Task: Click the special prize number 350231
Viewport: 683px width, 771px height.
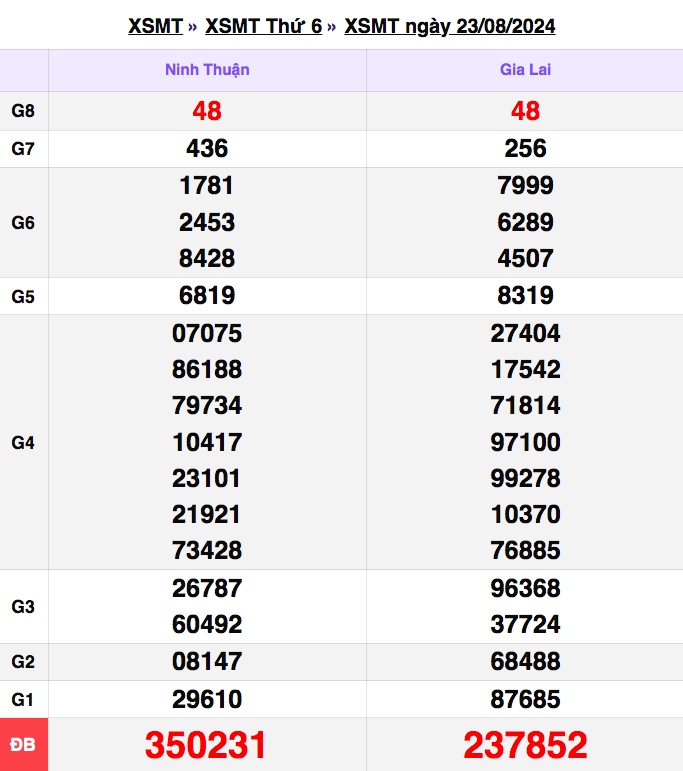Action: [206, 745]
